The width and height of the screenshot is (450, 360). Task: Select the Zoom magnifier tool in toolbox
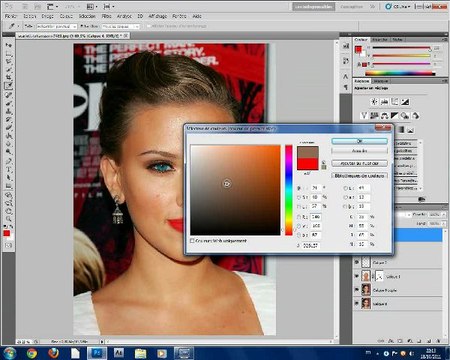click(x=9, y=219)
